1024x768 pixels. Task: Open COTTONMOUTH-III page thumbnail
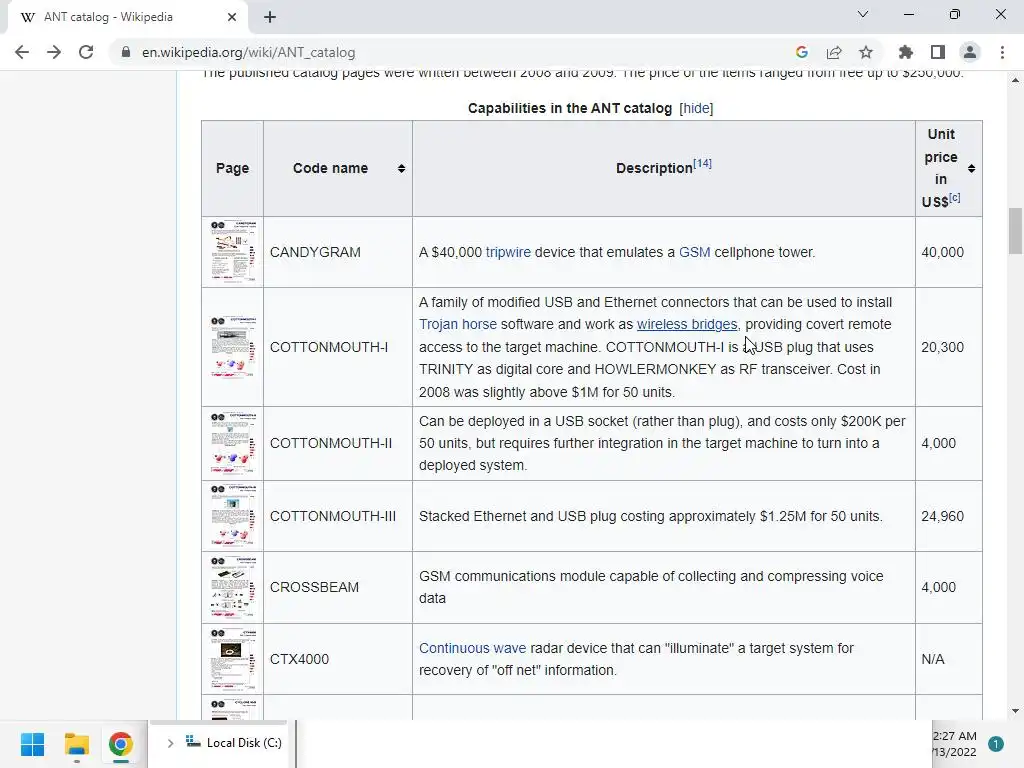[232, 515]
